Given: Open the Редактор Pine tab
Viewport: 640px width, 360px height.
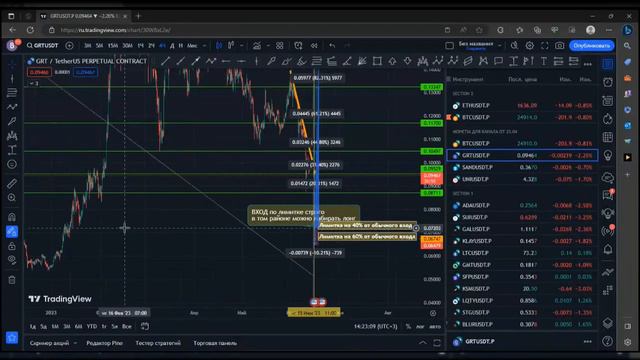Looking at the screenshot, I should (104, 343).
